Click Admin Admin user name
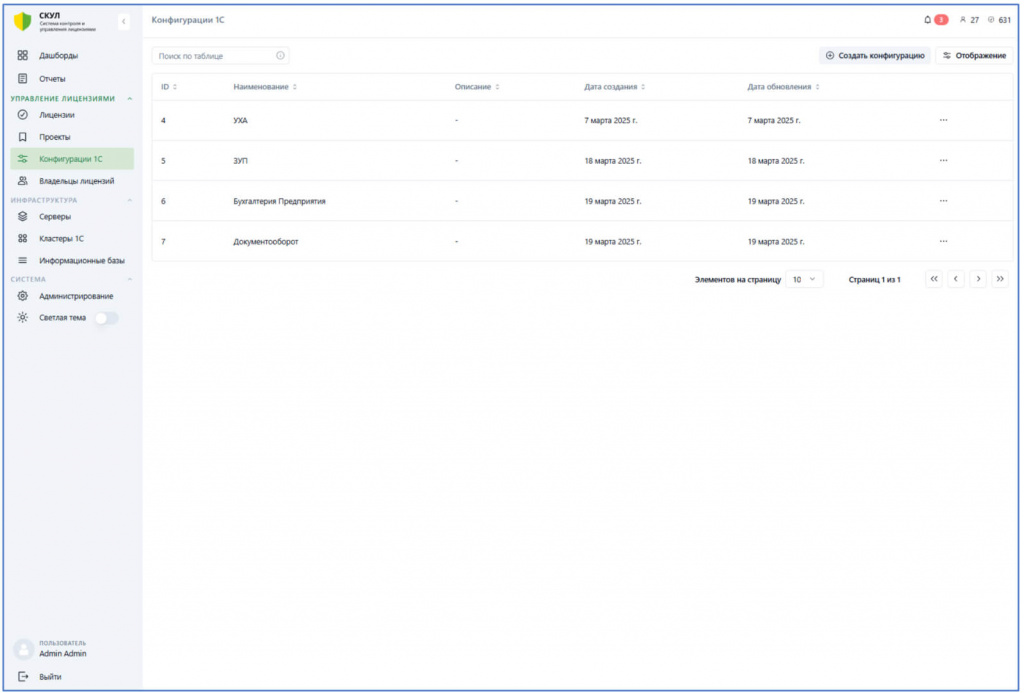This screenshot has height=693, width=1024. click(x=63, y=654)
